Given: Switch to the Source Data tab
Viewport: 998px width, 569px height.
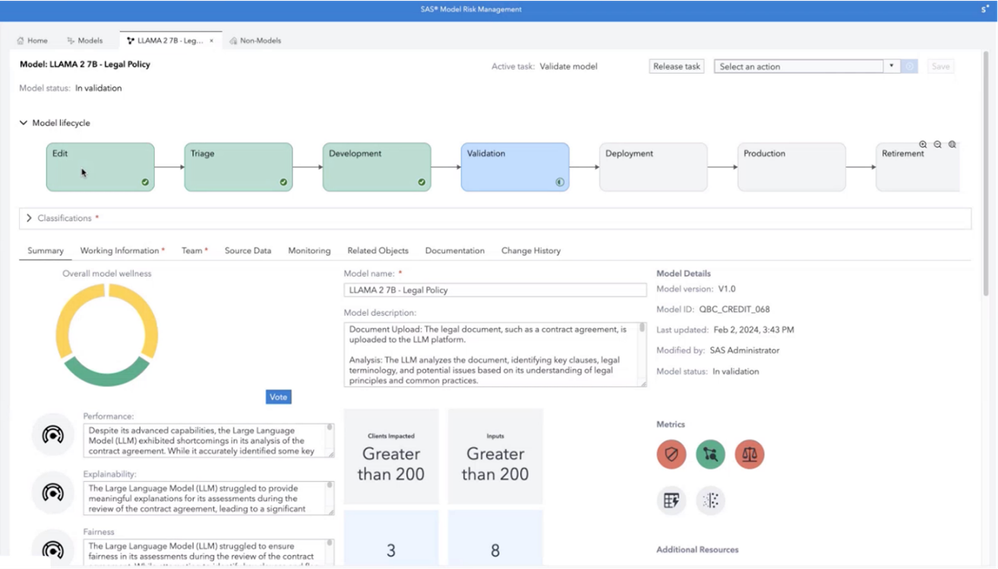Looking at the screenshot, I should coord(248,251).
